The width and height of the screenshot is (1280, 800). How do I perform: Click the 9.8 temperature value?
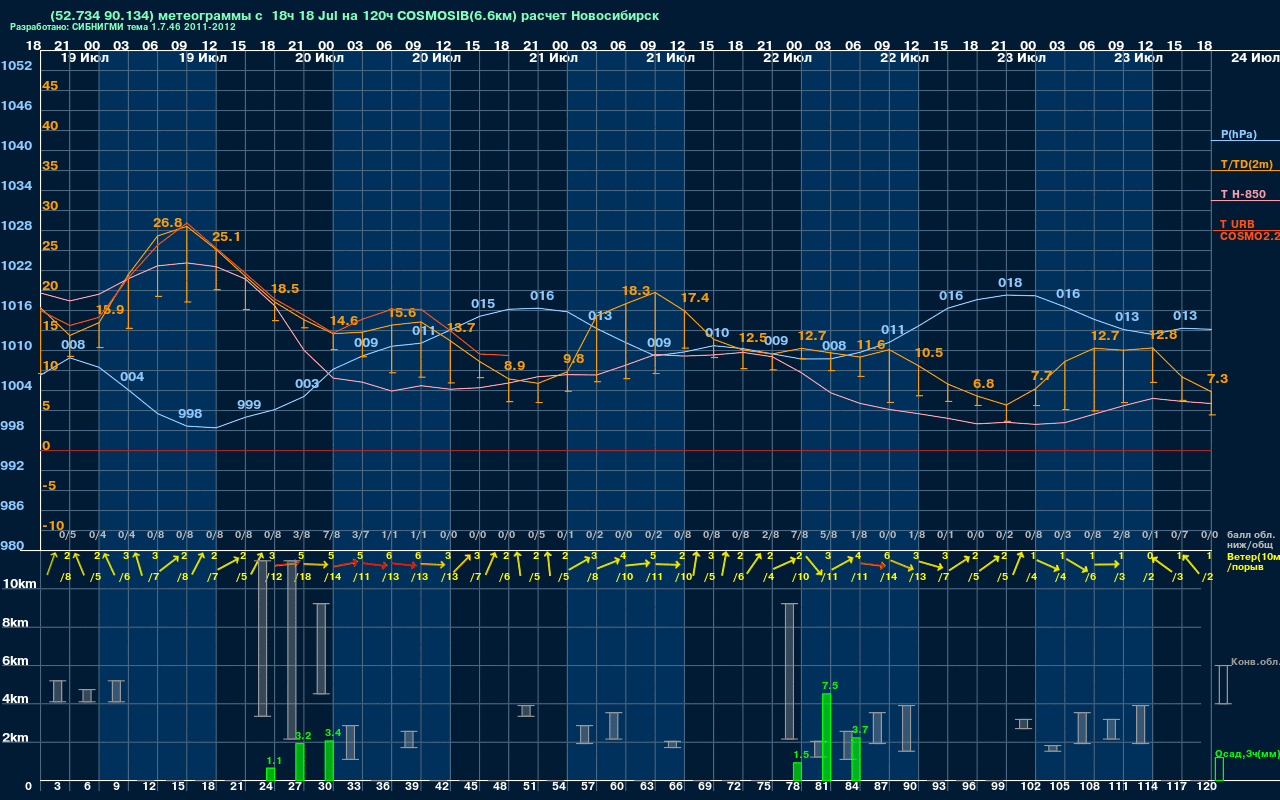(573, 358)
